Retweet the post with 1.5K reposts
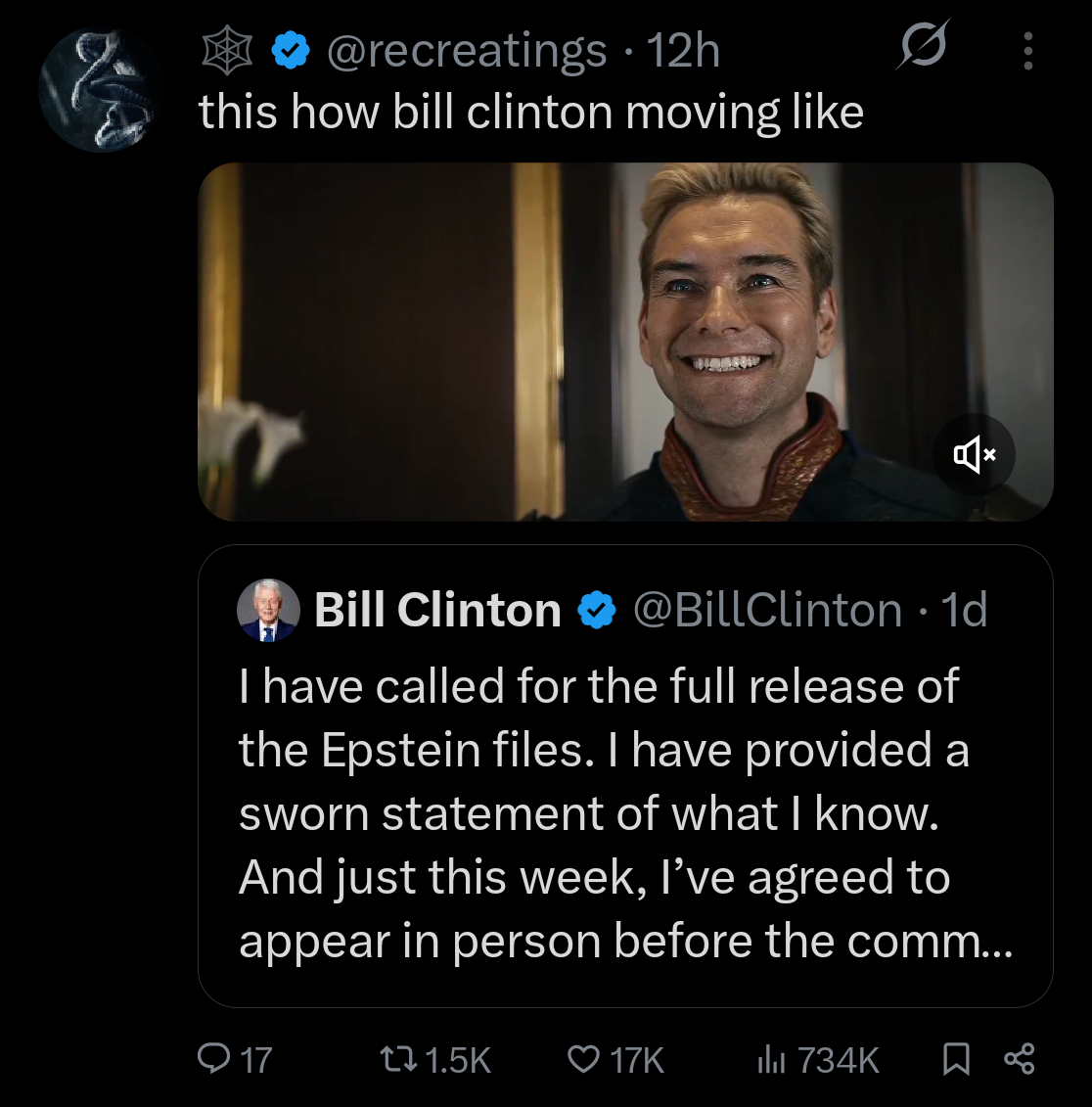This screenshot has width=1092, height=1107. pos(396,1059)
